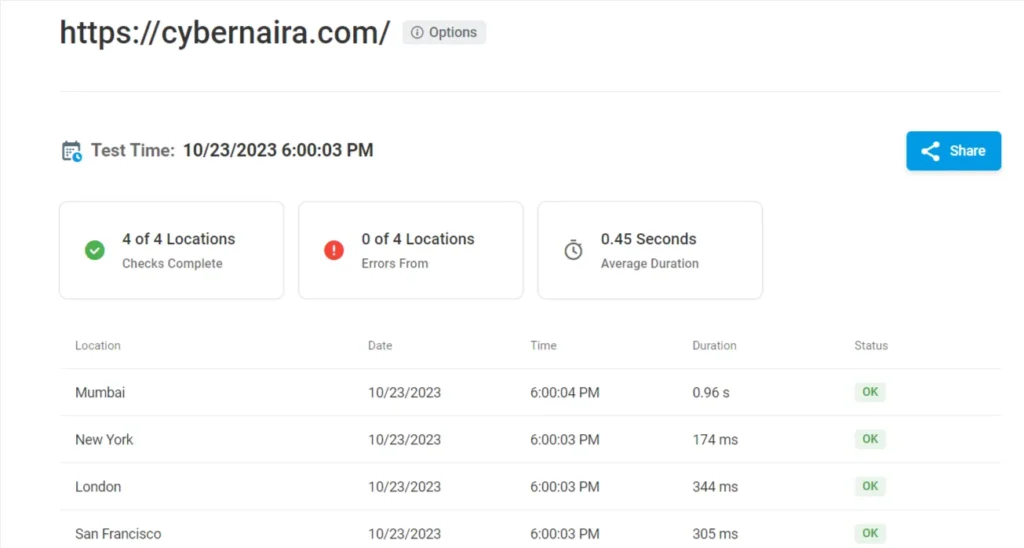Select the Mumbai location row
Screen dimensions: 1024x548
point(530,392)
